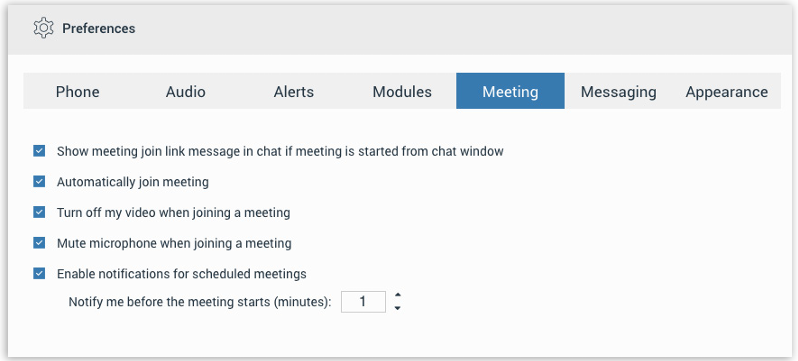Toggle Automatically join meeting checkbox
This screenshot has width=798, height=361.
tap(39, 182)
